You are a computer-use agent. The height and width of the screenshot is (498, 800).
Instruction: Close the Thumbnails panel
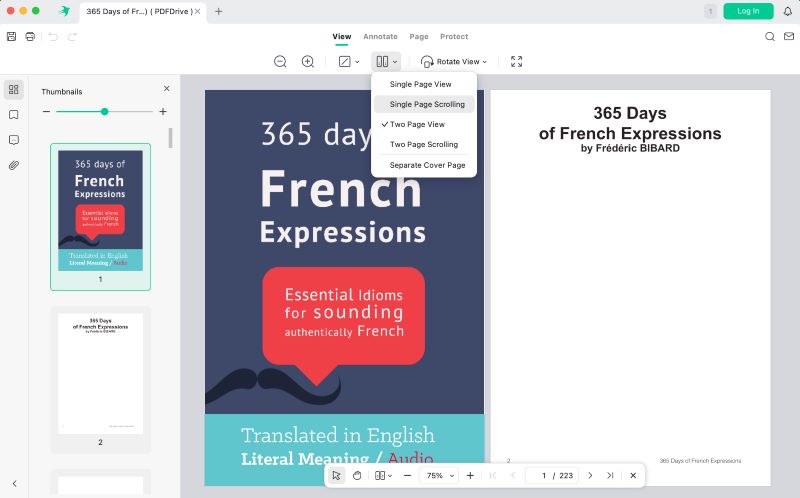(166, 88)
